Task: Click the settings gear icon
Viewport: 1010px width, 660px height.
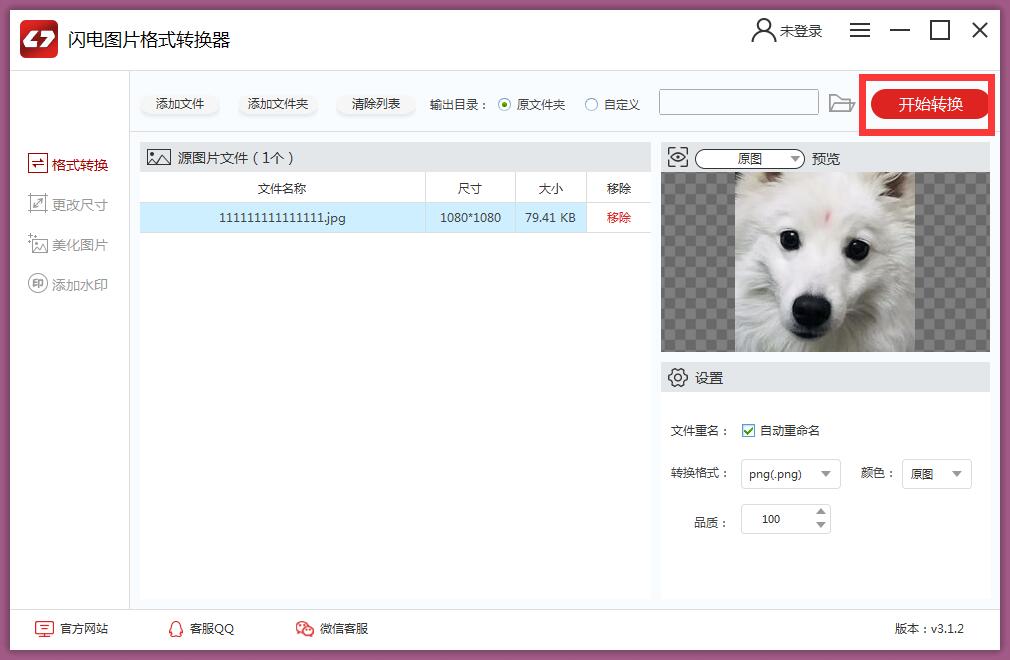Action: (678, 377)
